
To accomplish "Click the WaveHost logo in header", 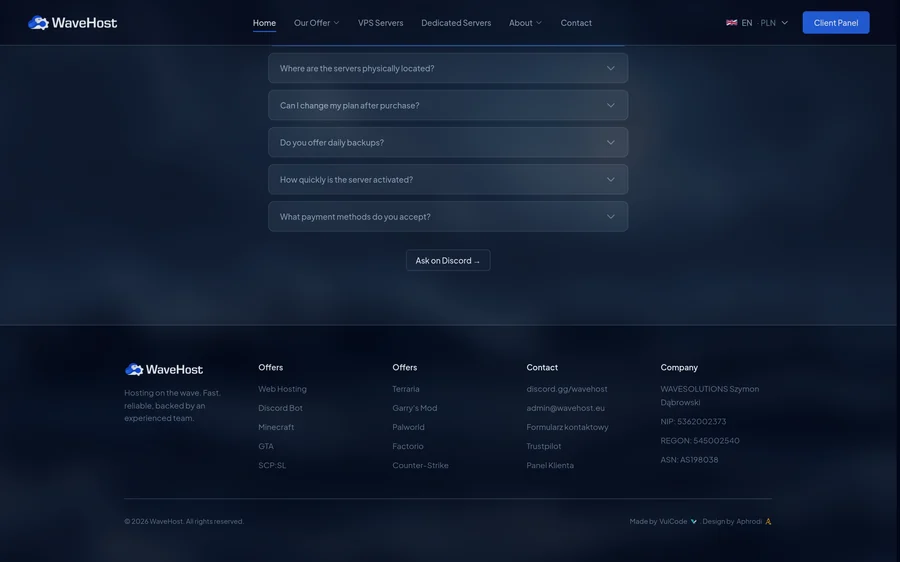I will pyautogui.click(x=72, y=23).
